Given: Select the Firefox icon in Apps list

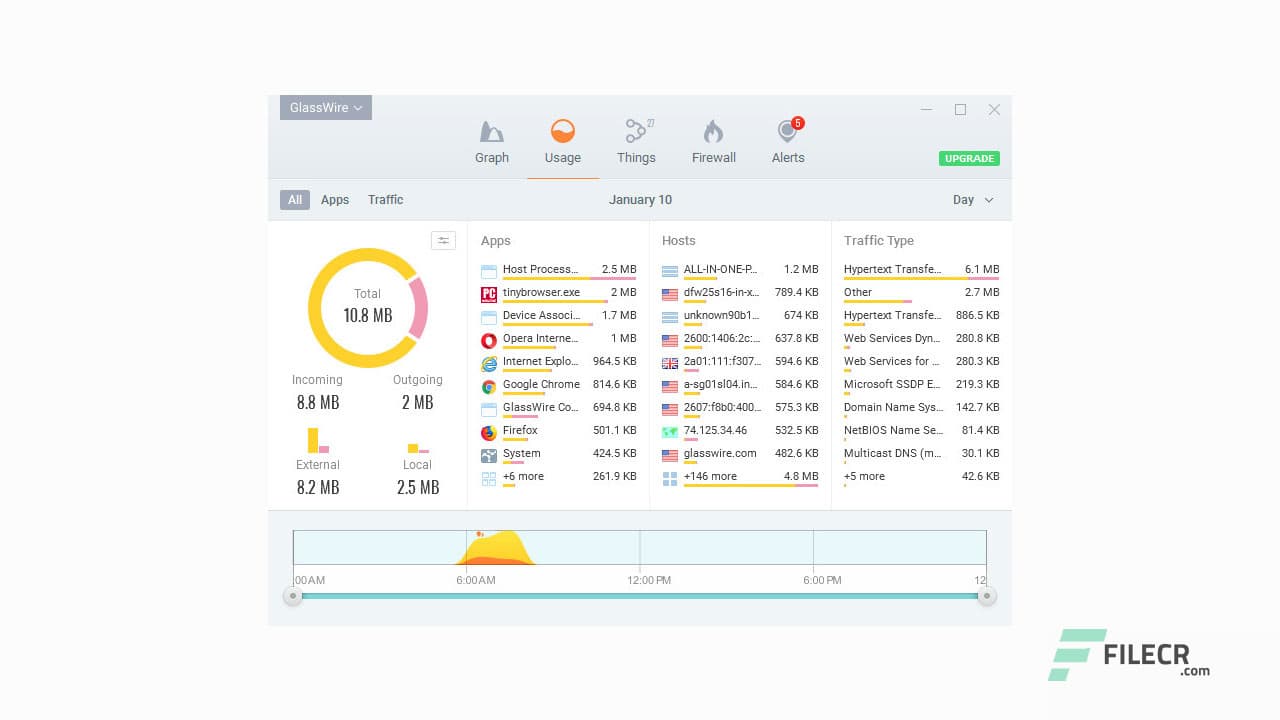Looking at the screenshot, I should (489, 431).
